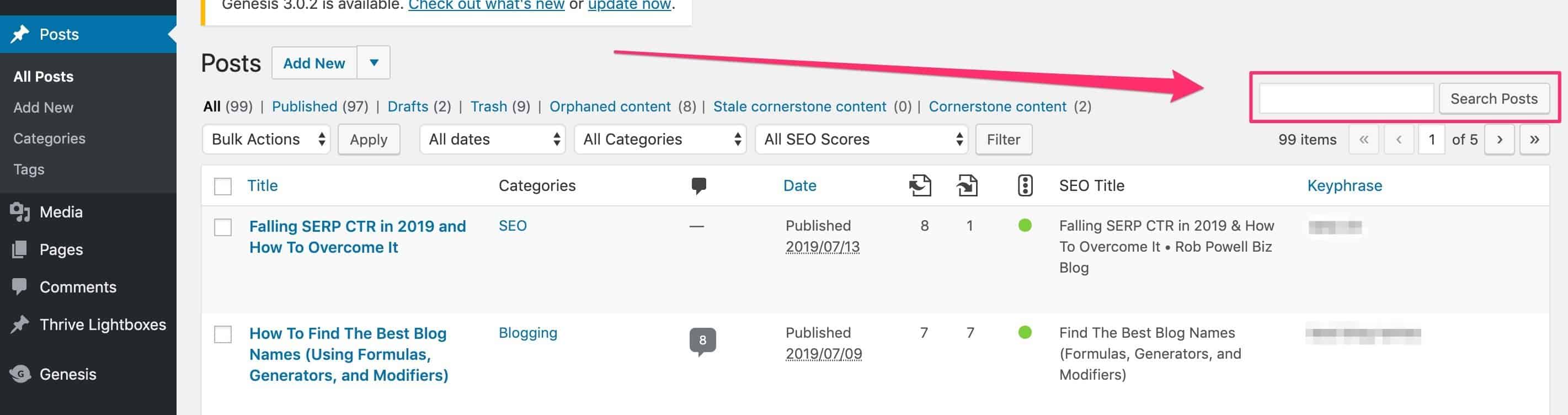Image resolution: width=1568 pixels, height=415 pixels.
Task: Jump to last page of posts
Action: (x=1534, y=140)
